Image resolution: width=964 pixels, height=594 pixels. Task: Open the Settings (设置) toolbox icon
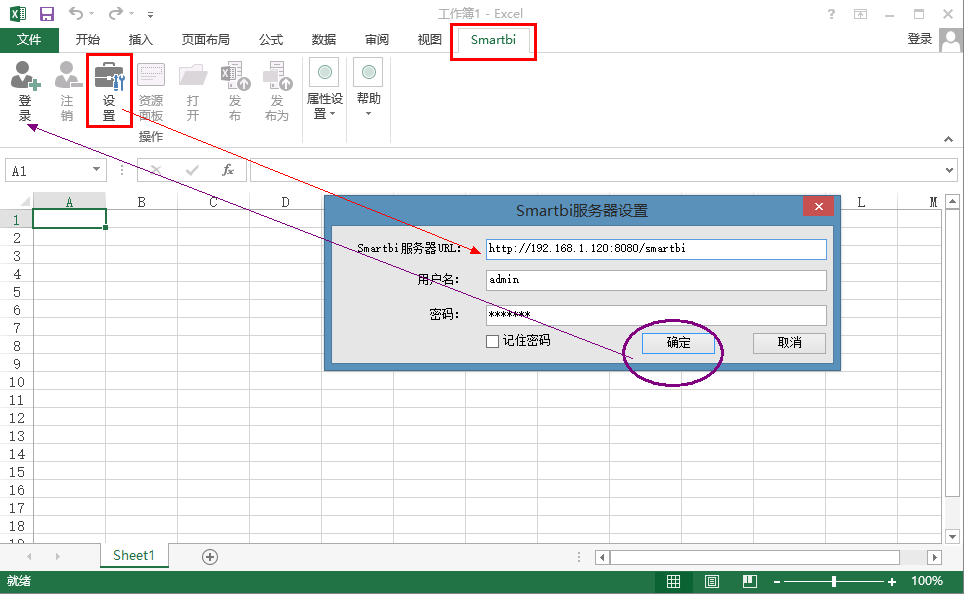[x=109, y=91]
